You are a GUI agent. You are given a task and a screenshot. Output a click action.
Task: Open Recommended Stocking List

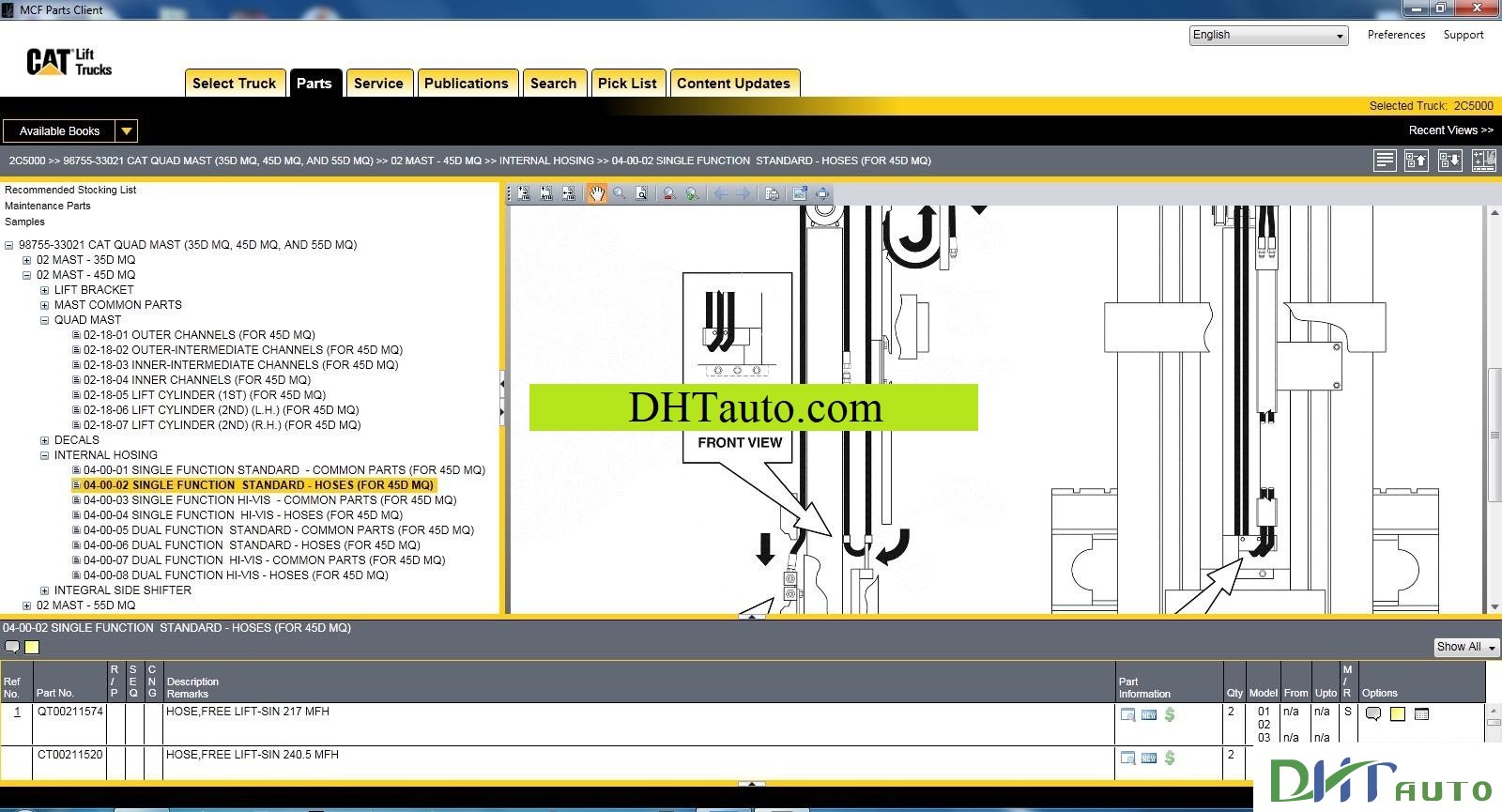[x=70, y=190]
